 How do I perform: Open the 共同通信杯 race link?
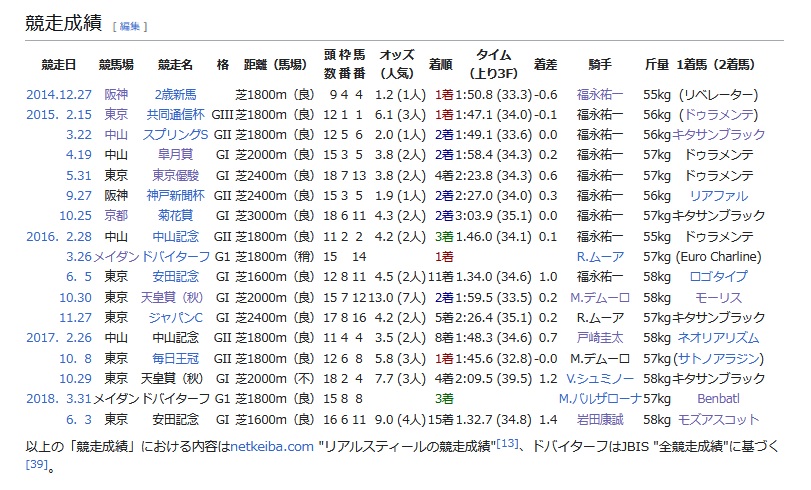tap(175, 114)
